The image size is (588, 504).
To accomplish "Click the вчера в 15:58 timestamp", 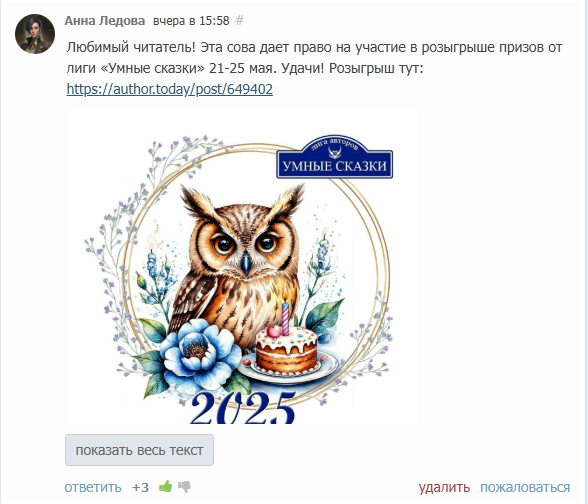I will [191, 21].
